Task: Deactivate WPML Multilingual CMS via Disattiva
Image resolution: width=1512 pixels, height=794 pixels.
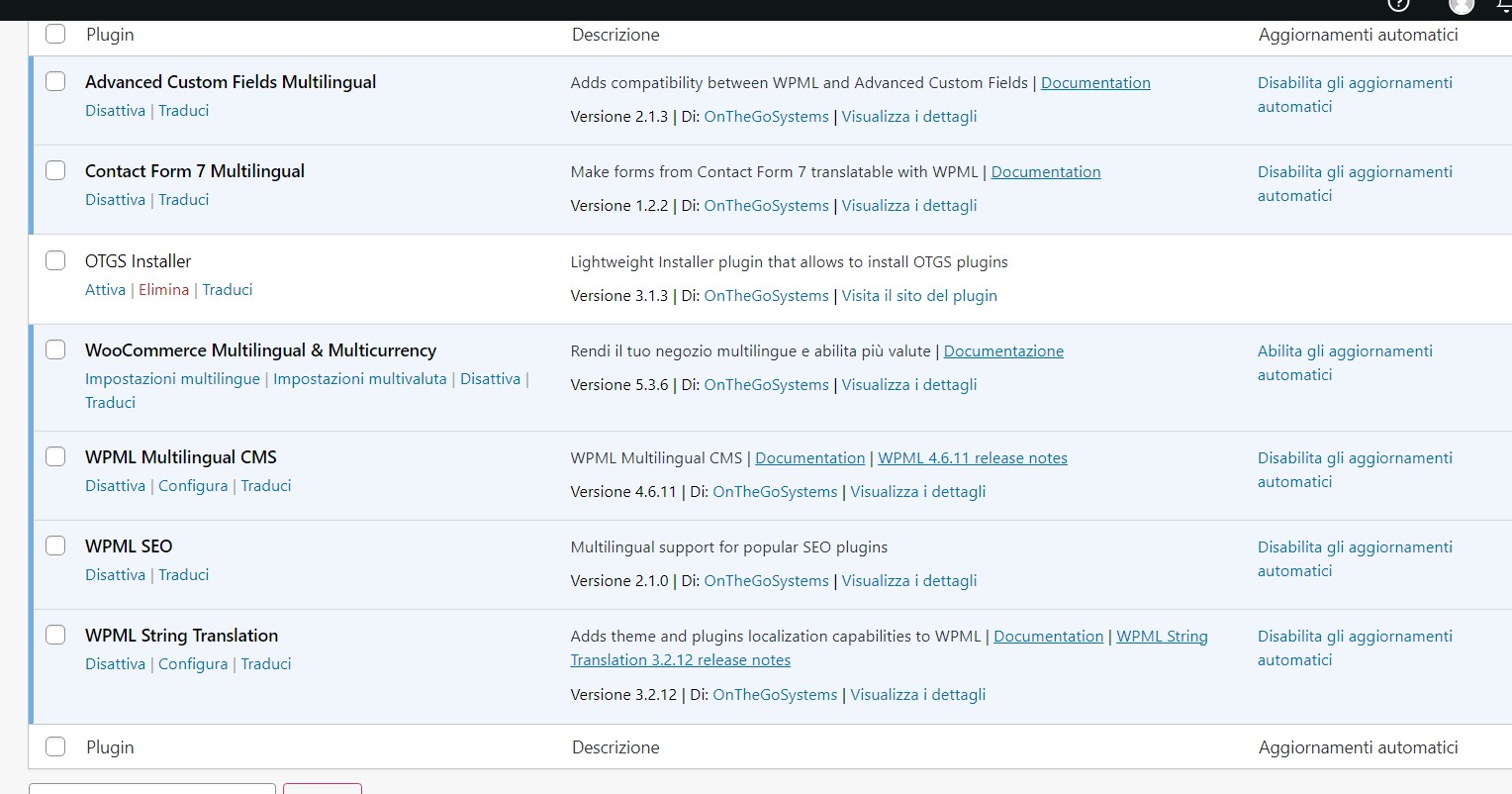Action: click(x=115, y=485)
